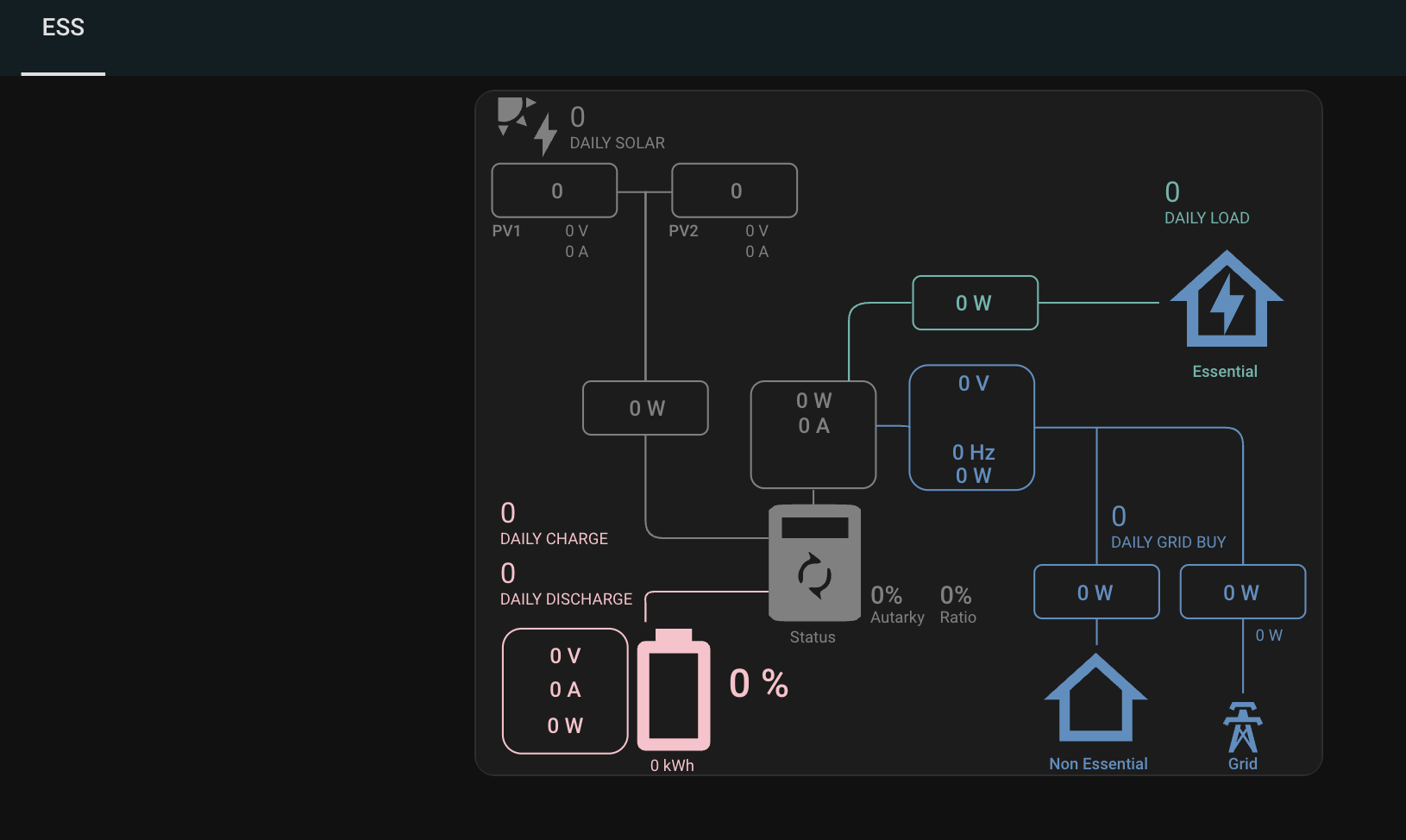
Task: Click the pink battery icon
Action: point(673,691)
